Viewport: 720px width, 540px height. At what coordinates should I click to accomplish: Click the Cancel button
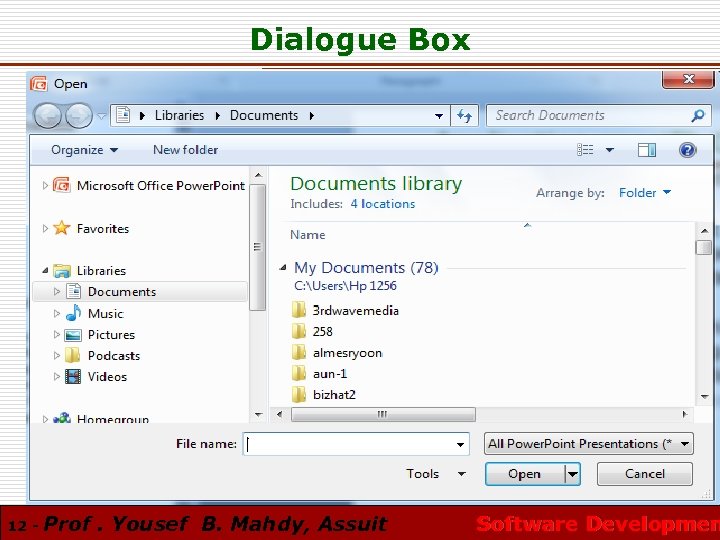point(645,473)
